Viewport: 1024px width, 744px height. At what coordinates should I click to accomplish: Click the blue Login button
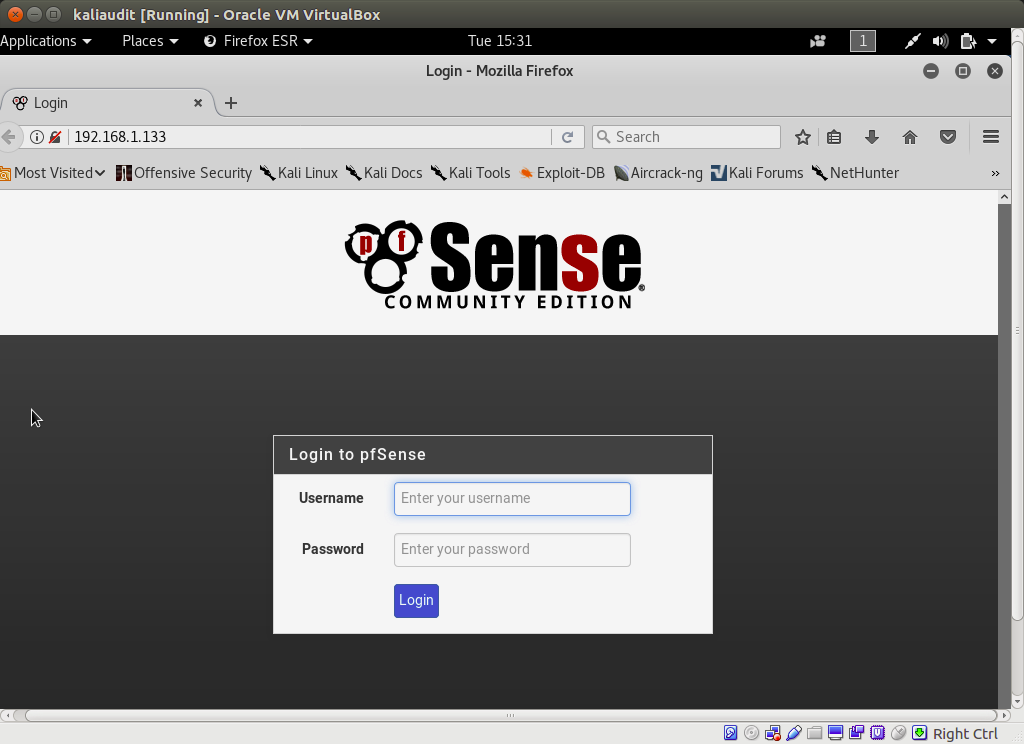(416, 601)
